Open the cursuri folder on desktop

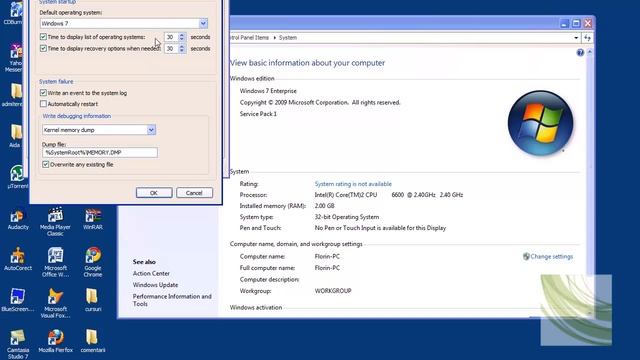[x=93, y=300]
